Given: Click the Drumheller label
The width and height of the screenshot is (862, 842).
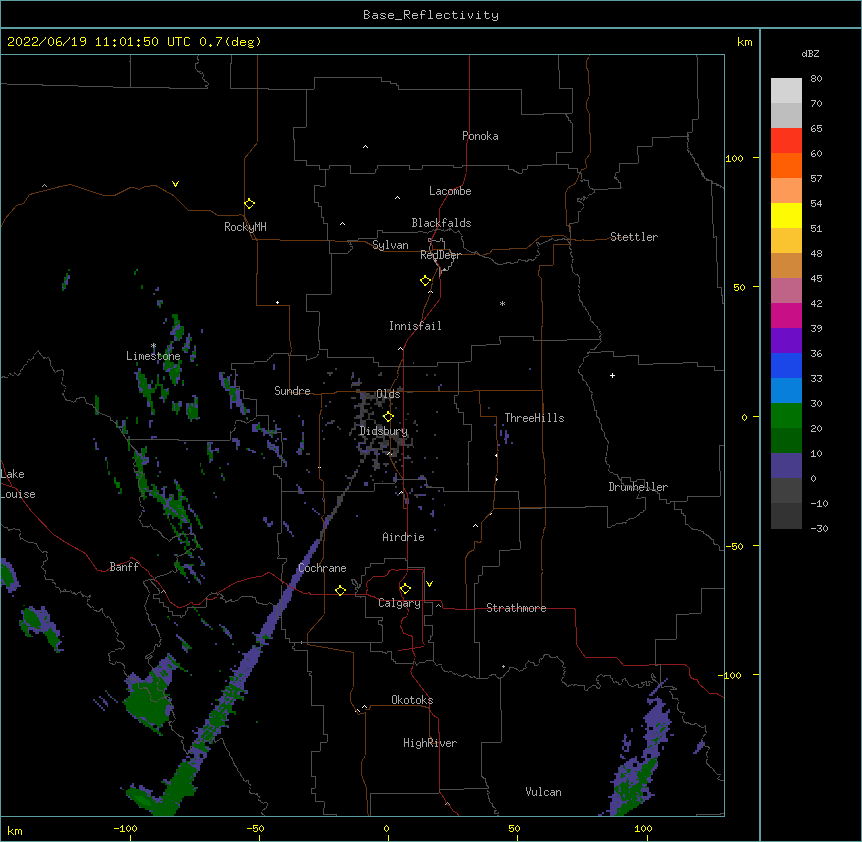Looking at the screenshot, I should [638, 487].
